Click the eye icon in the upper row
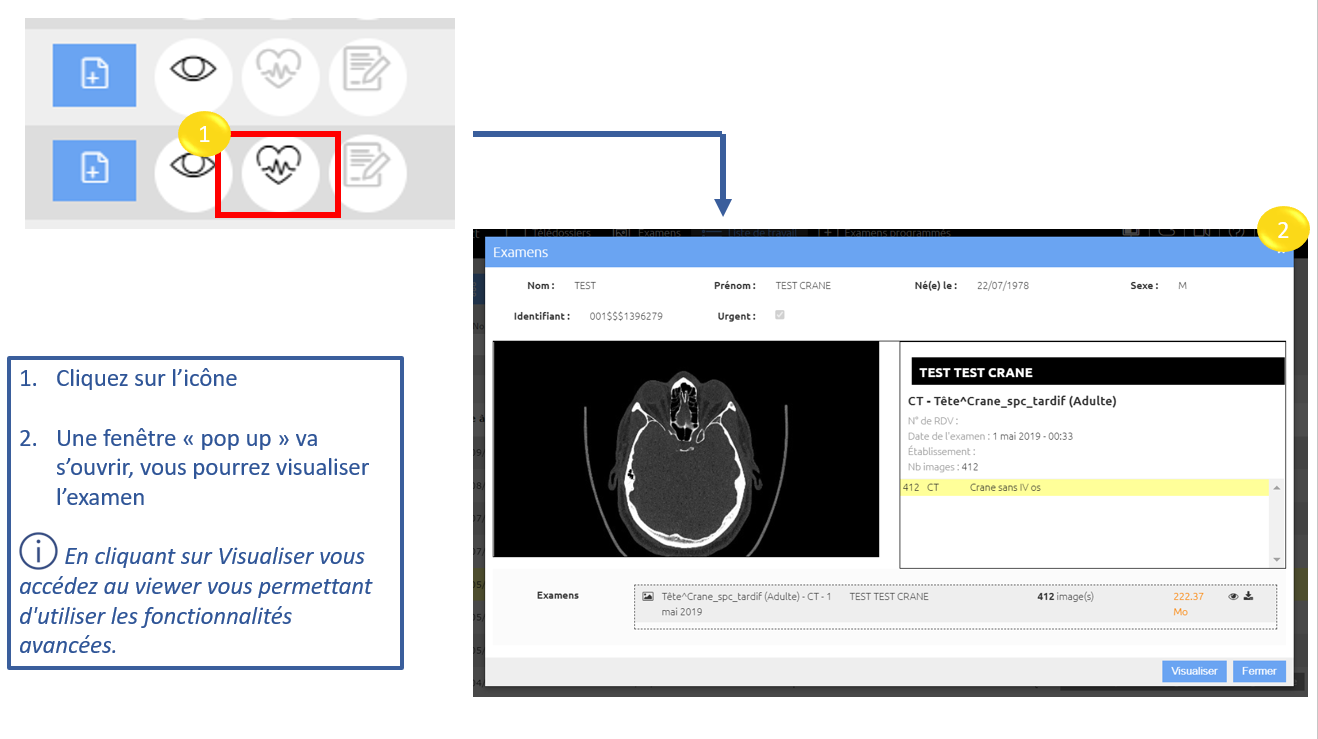Screen dimensions: 1318x739 pyautogui.click(x=193, y=72)
